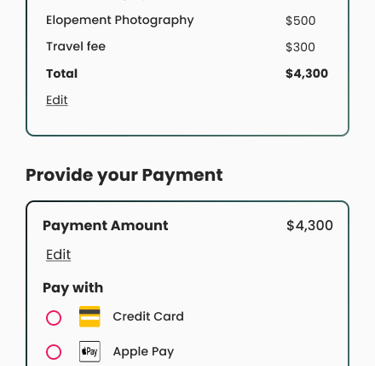Click the $300 travel fee amount
Viewport: 375px width, 366px height.
point(300,47)
